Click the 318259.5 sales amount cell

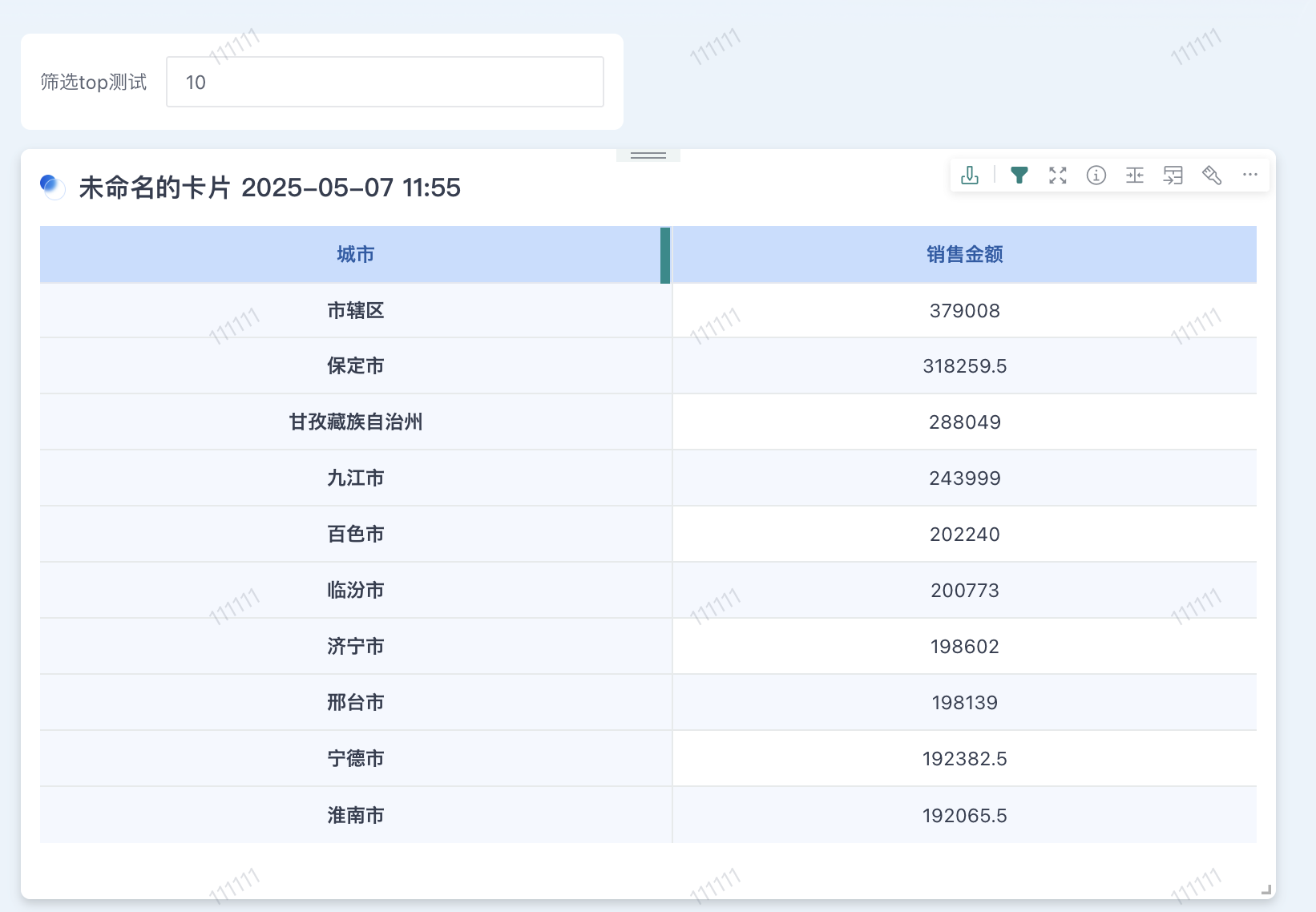[964, 366]
